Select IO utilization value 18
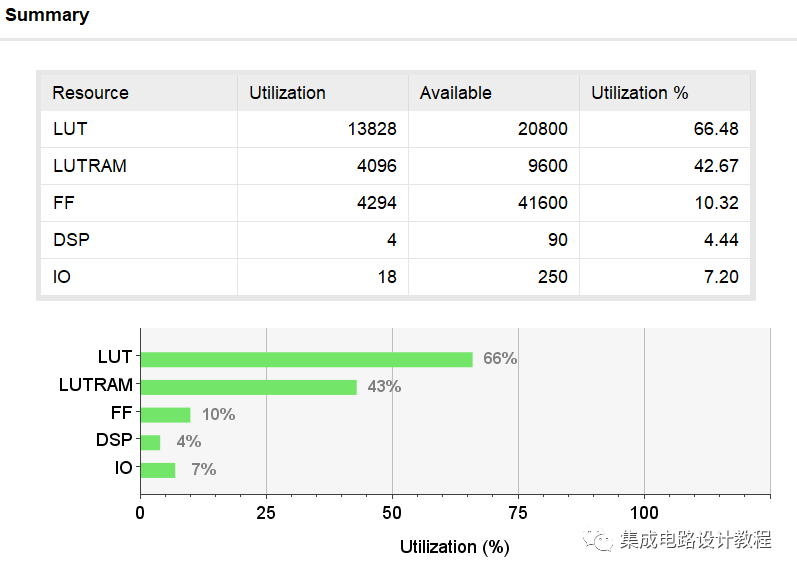Screen dimensions: 797x574 (387, 277)
